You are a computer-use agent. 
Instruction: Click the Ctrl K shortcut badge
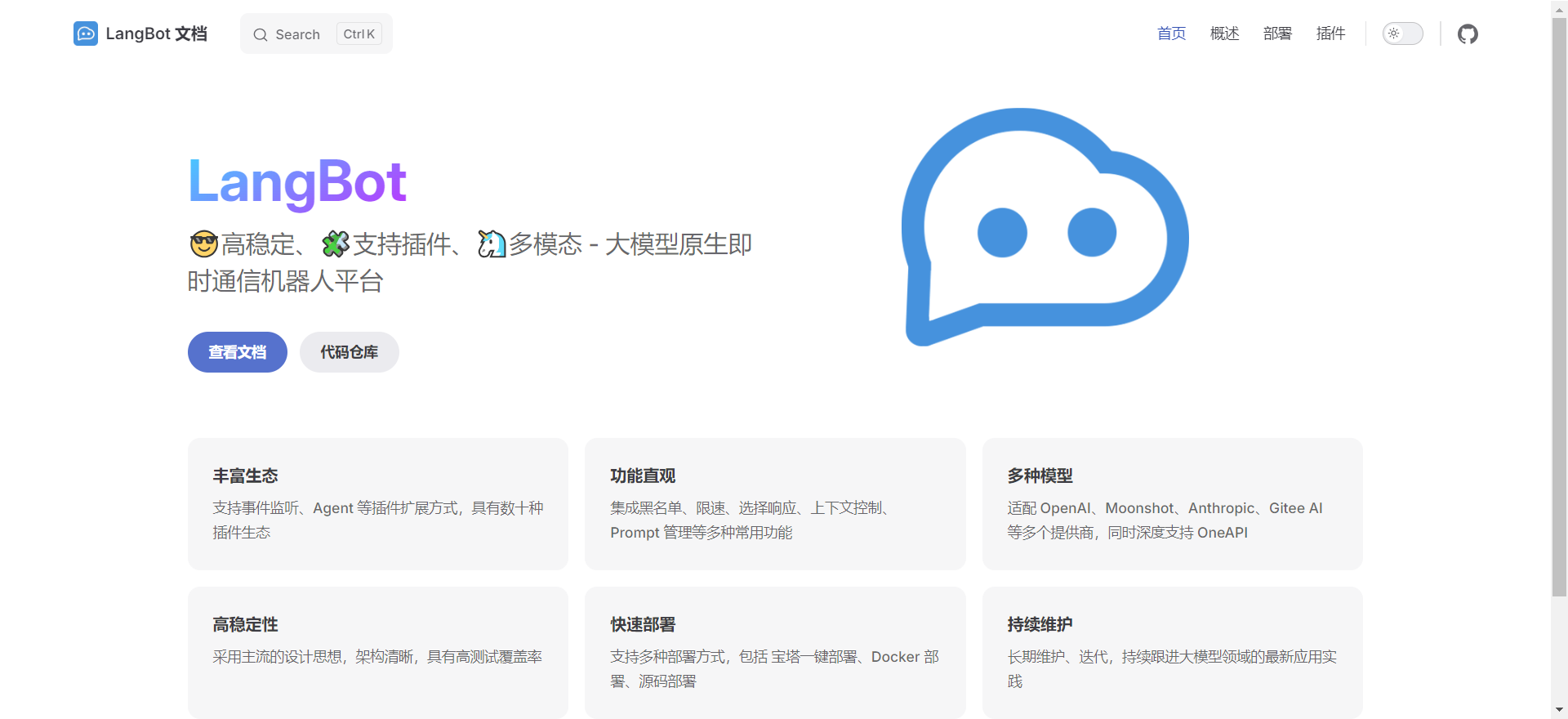point(359,33)
